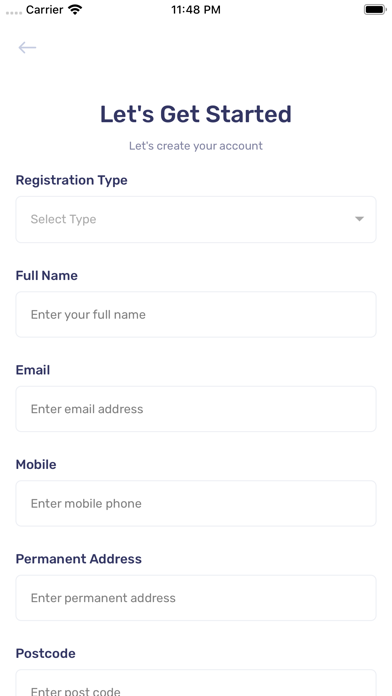
Task: Tap the signal strength dots icon
Action: (x=14, y=13)
